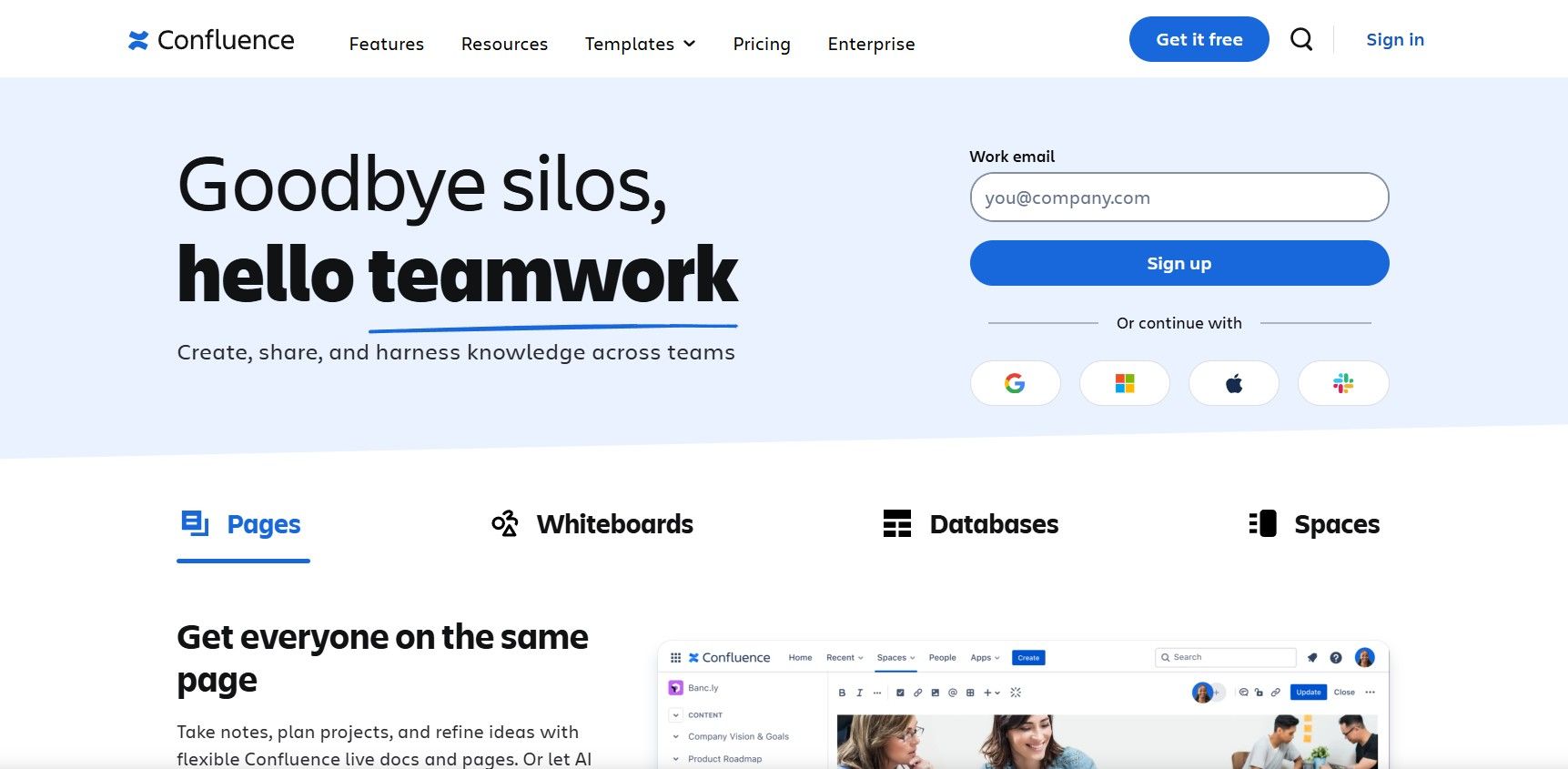Open the Templates dropdown menu
The height and width of the screenshot is (769, 1568).
641,44
